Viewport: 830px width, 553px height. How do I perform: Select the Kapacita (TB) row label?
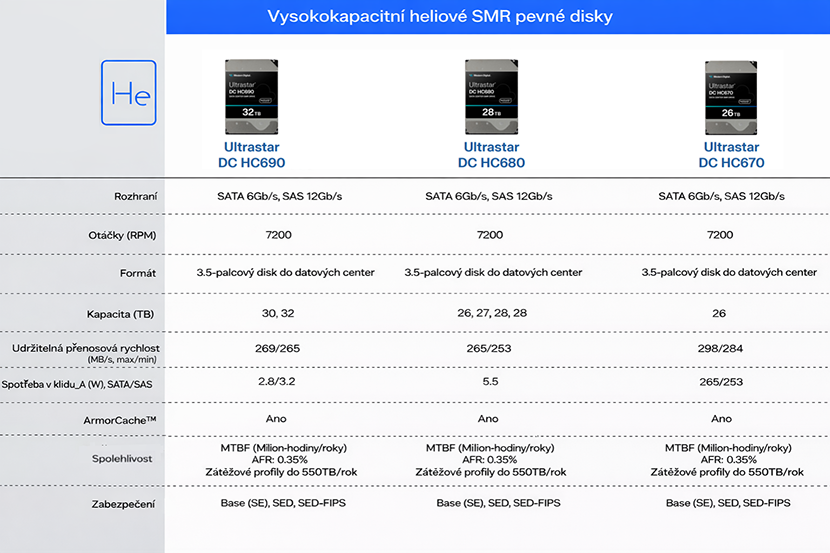coord(121,314)
